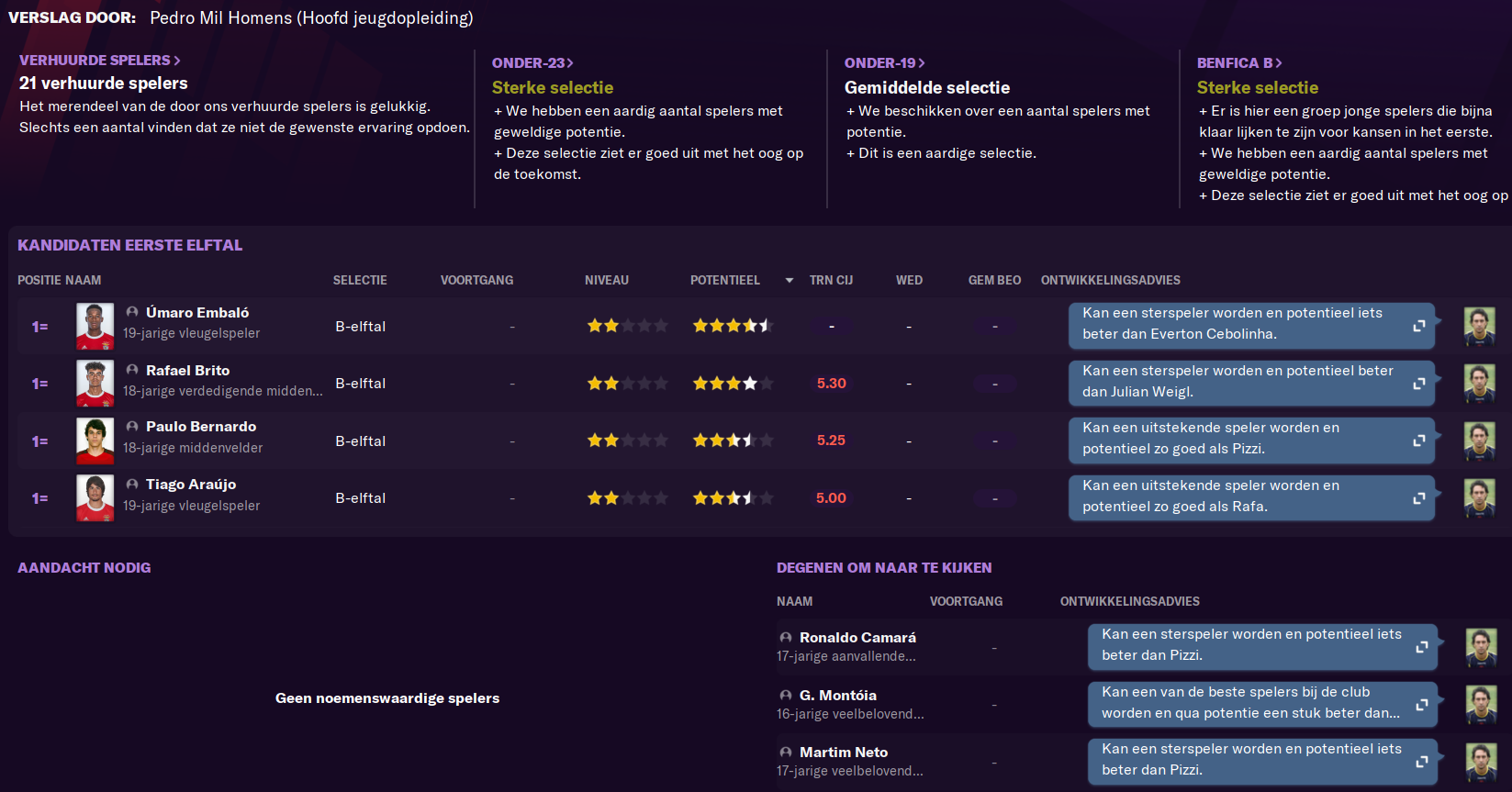Click Úmaro Embaló's potential star rating

pos(733,326)
